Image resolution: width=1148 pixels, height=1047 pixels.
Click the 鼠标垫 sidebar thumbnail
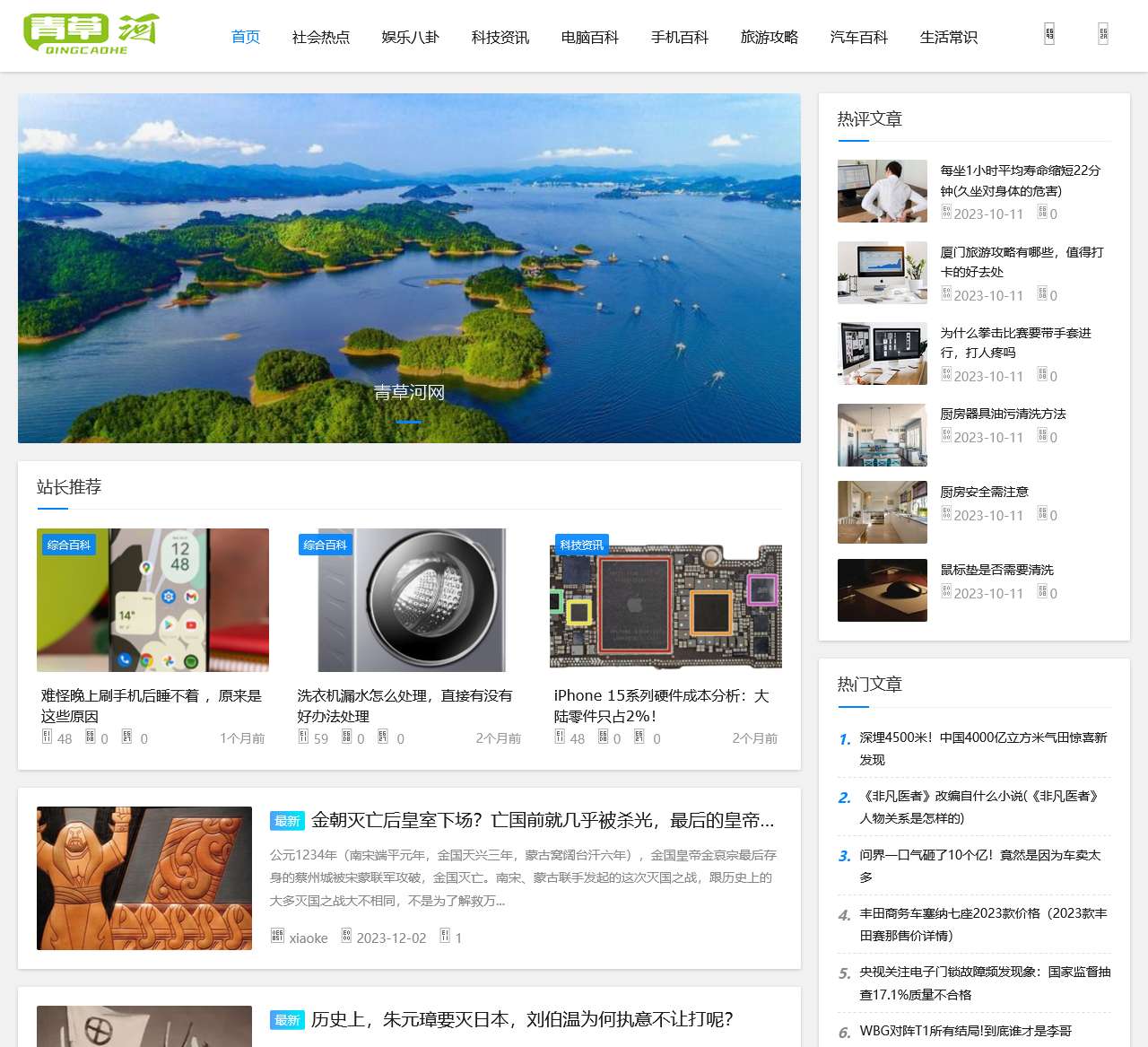click(x=882, y=589)
